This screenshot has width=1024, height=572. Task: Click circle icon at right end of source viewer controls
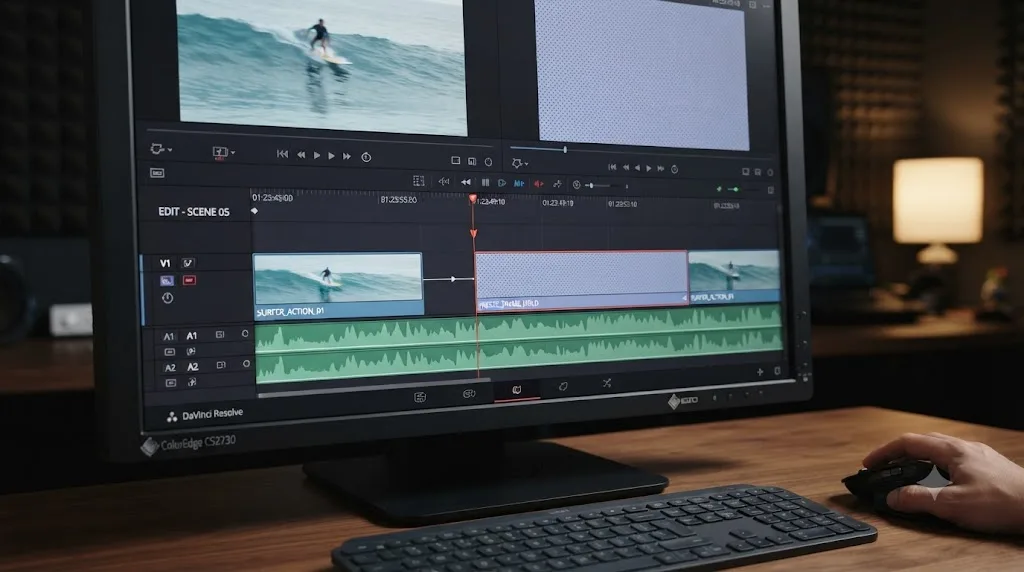488,161
